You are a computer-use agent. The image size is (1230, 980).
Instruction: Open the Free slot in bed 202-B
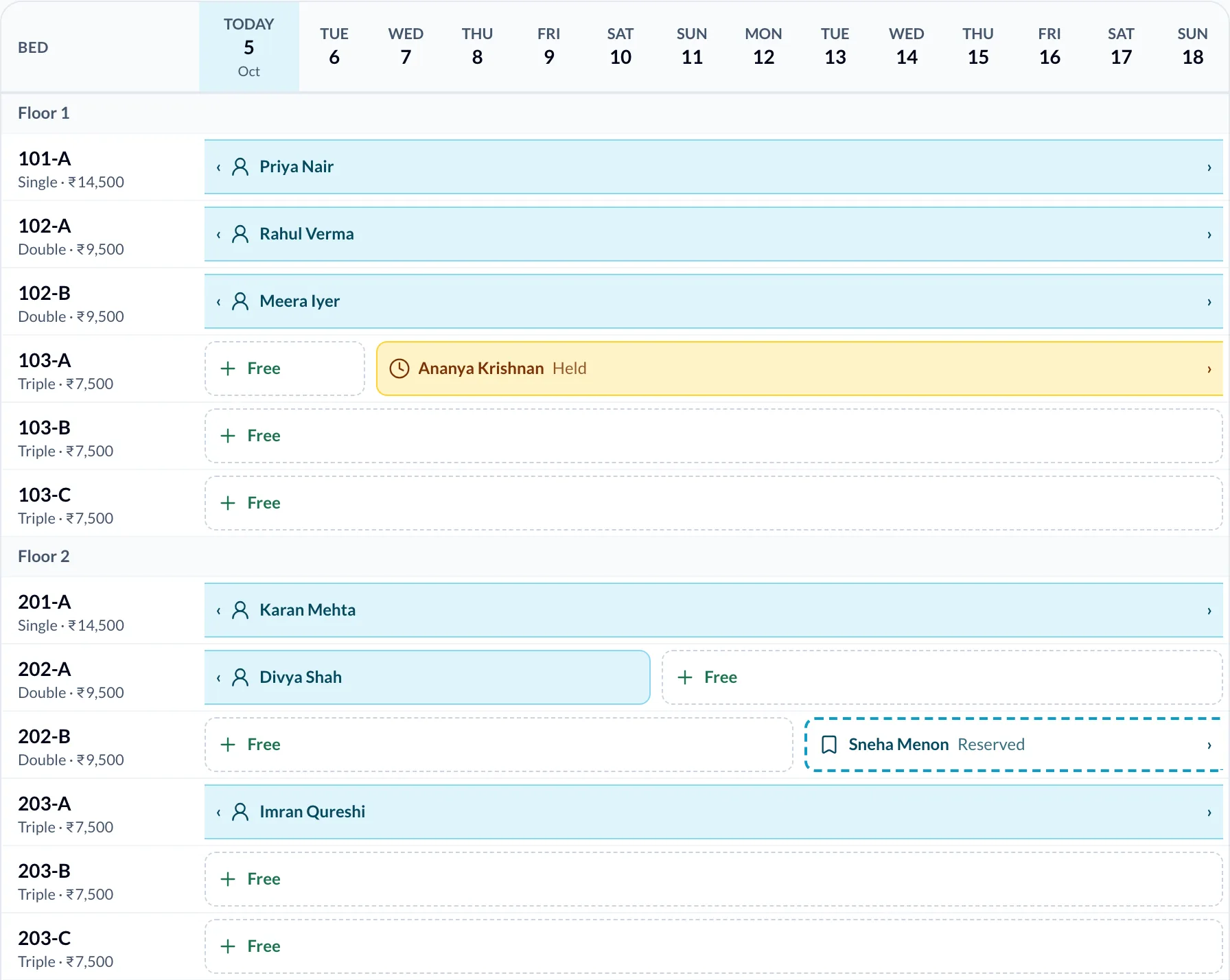(x=499, y=745)
